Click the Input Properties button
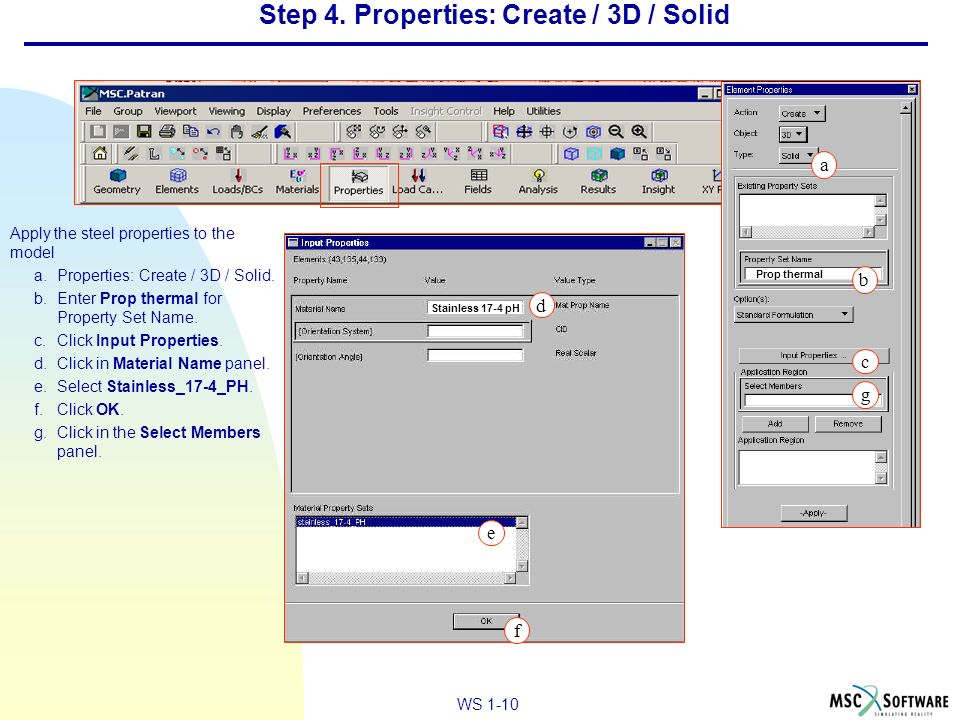 coord(814,355)
